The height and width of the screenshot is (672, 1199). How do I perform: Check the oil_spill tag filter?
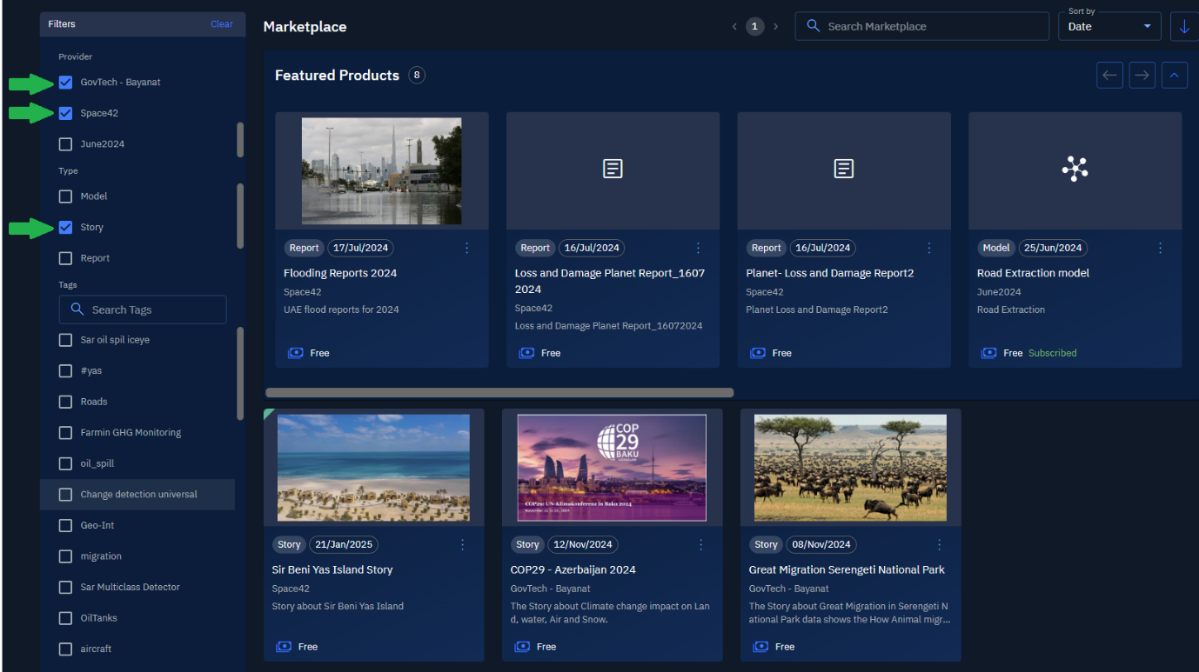(66, 464)
